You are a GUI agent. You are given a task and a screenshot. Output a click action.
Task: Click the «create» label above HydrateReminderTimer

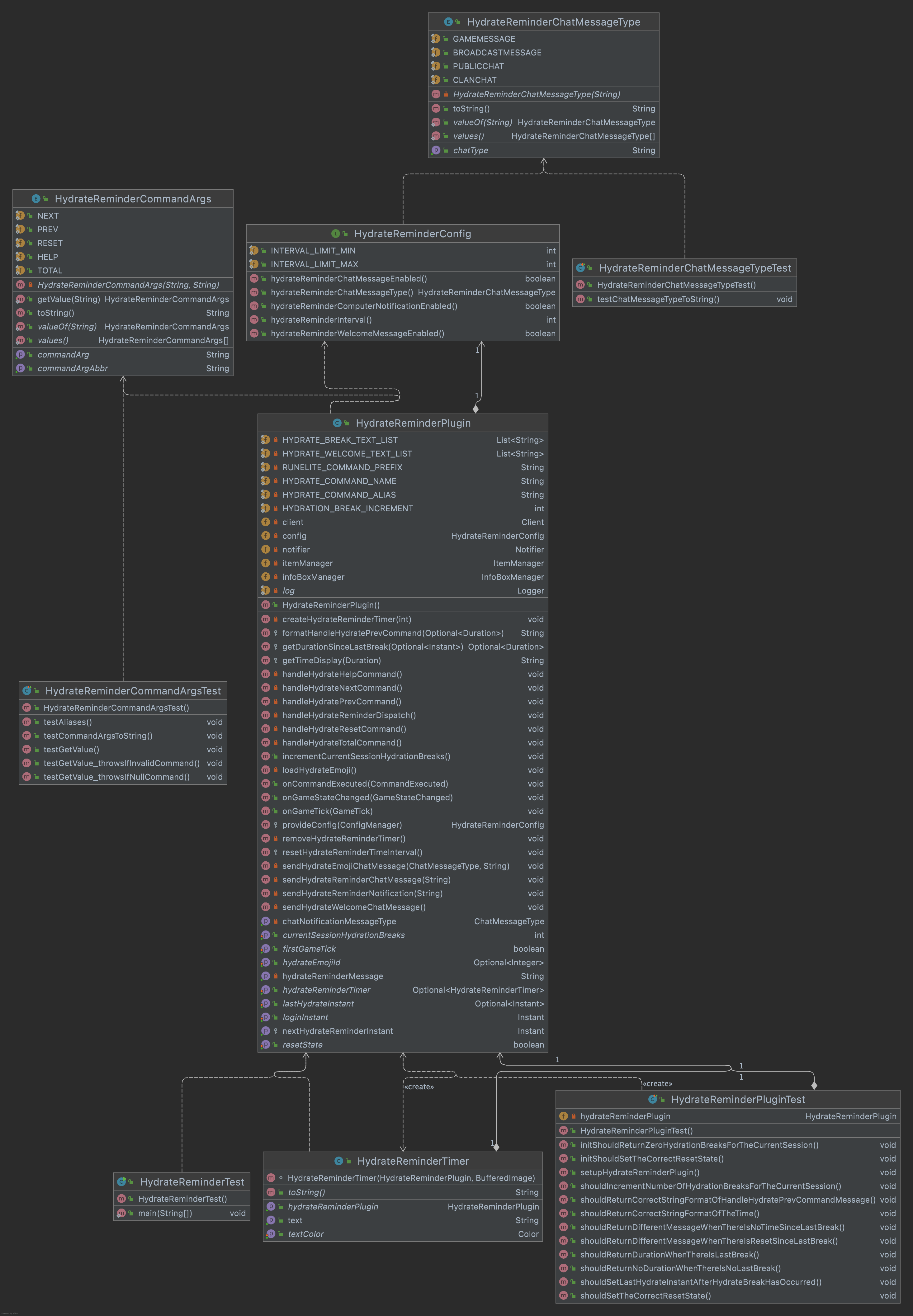(419, 1087)
